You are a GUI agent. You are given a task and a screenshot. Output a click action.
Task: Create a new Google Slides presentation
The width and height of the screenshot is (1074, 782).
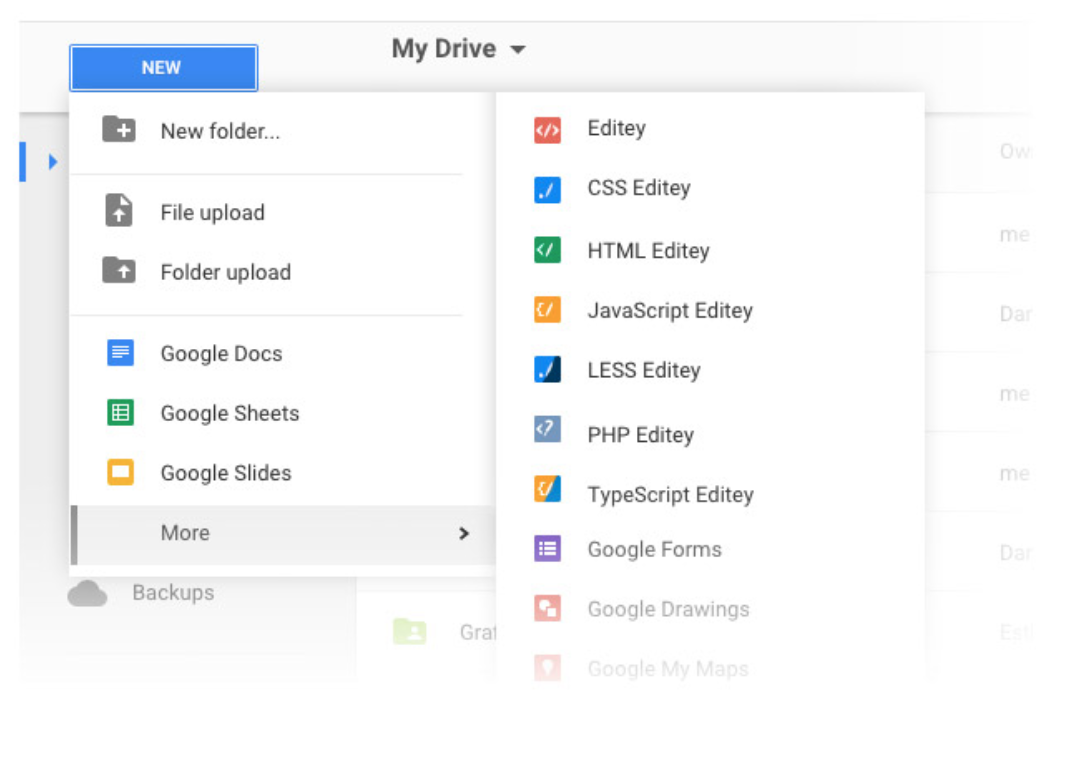[225, 472]
